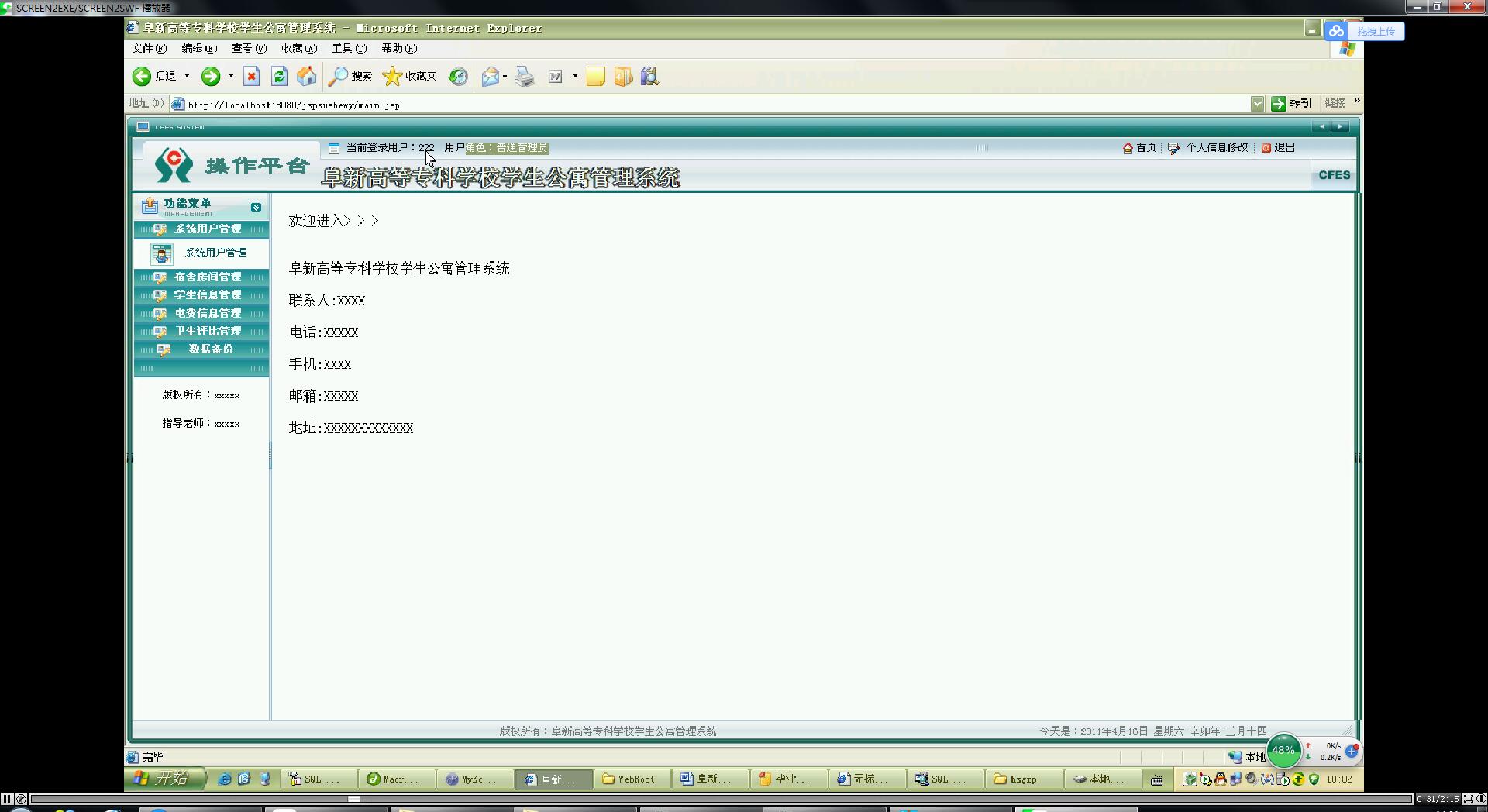Image resolution: width=1488 pixels, height=812 pixels.
Task: Click the green 48% memory accelerator ball
Action: point(1283,750)
